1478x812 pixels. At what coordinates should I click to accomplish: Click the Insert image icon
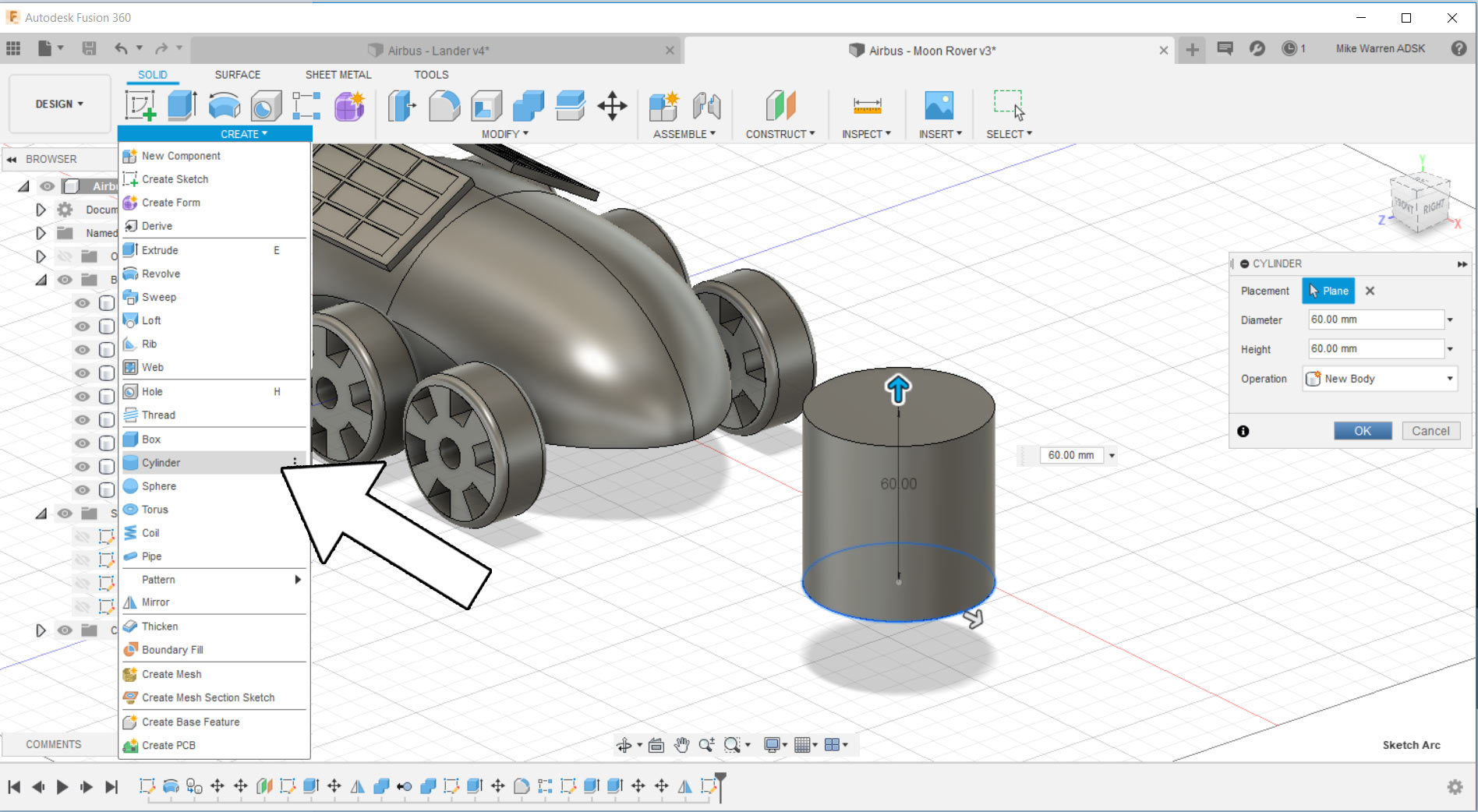tap(939, 106)
